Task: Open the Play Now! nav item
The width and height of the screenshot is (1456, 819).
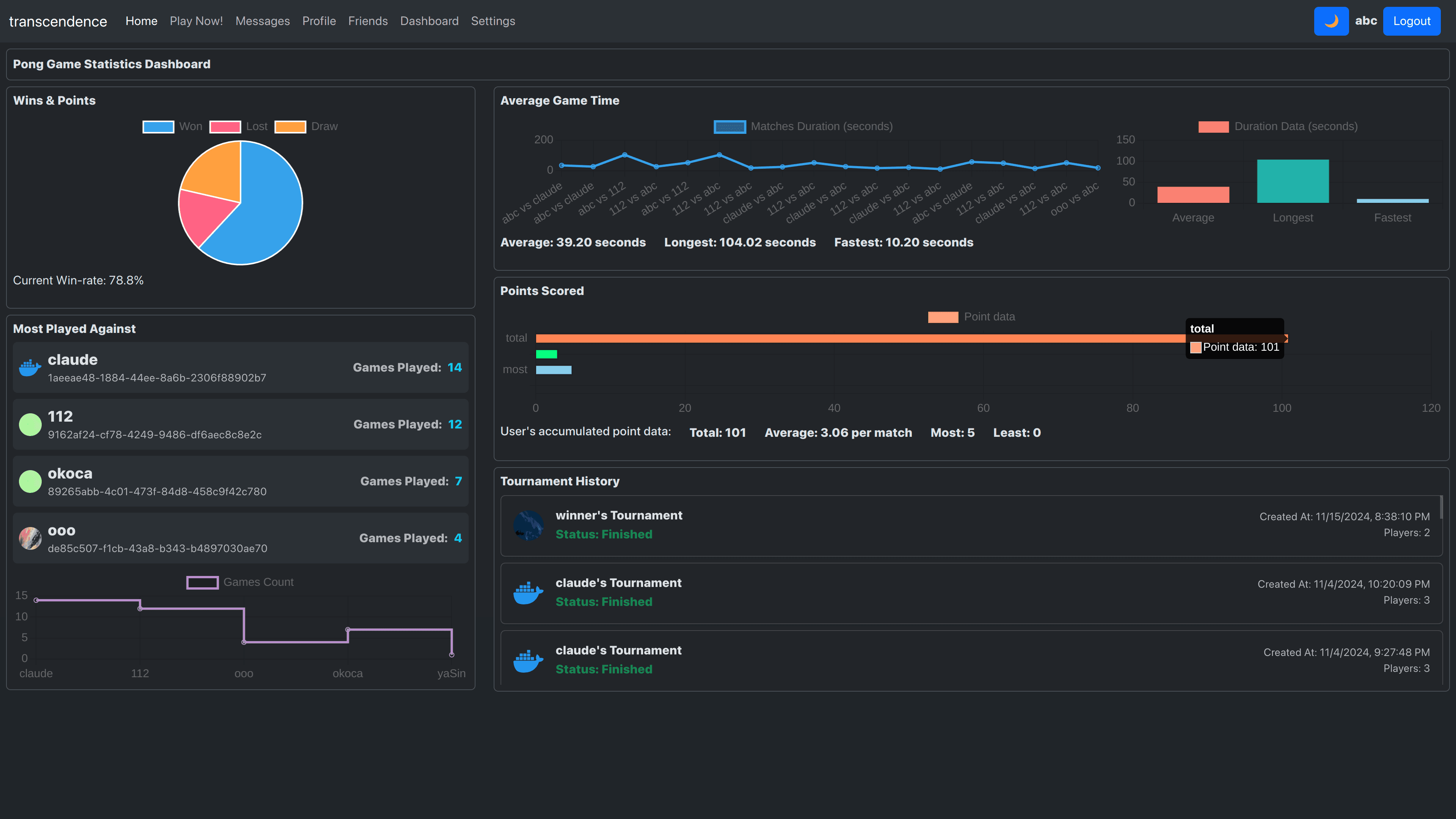Action: coord(196,21)
